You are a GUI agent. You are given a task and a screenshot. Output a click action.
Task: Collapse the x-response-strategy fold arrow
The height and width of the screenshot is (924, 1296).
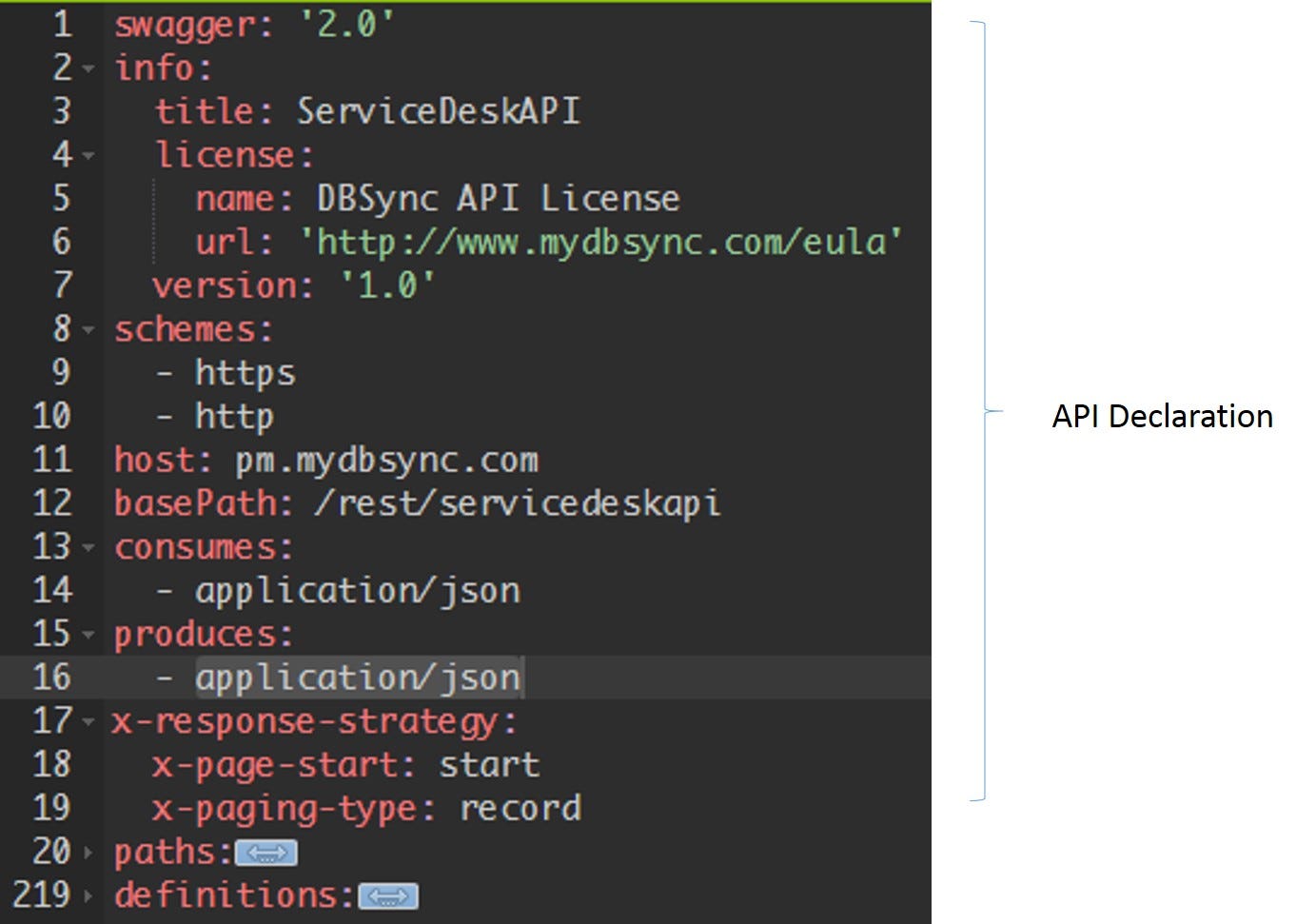[88, 722]
